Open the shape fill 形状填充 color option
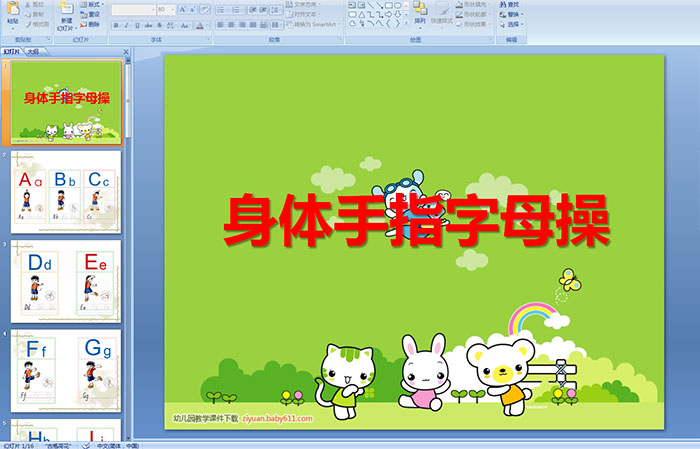 point(472,4)
